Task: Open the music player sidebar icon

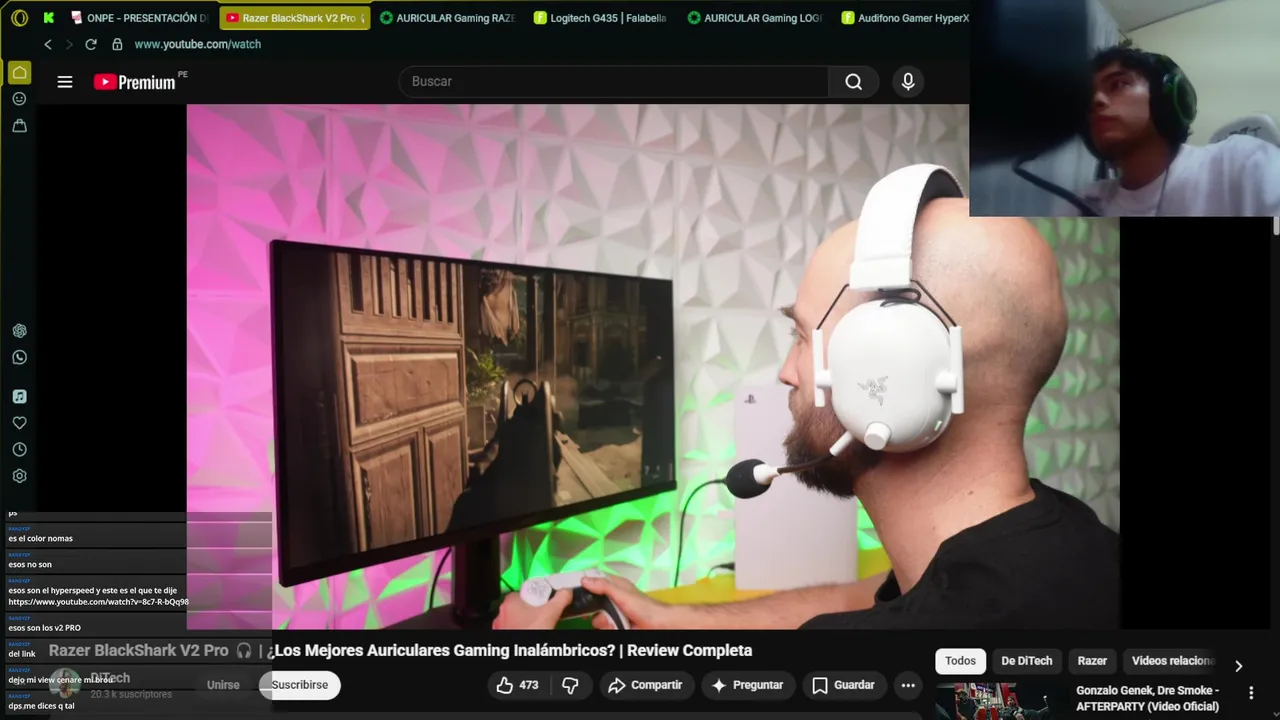Action: (x=19, y=397)
